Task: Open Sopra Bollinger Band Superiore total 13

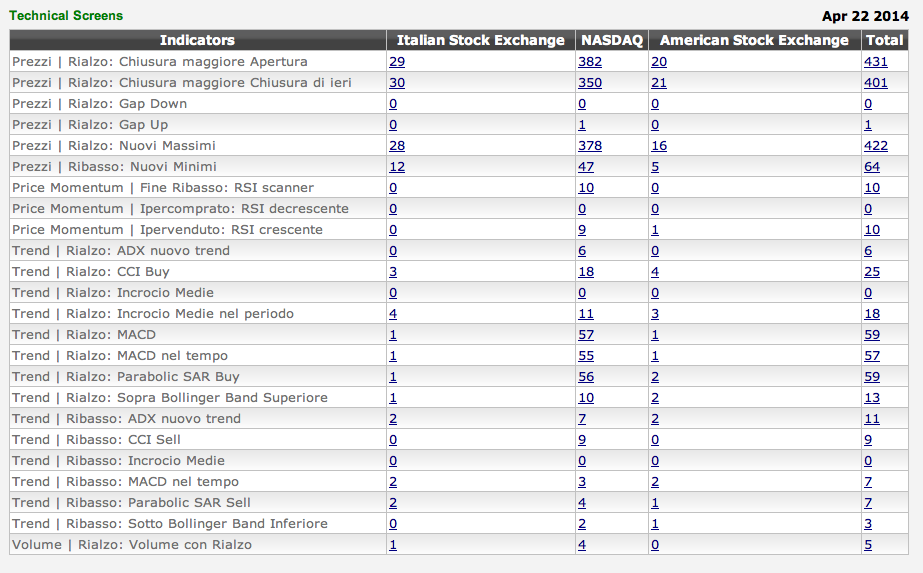Action: (872, 398)
